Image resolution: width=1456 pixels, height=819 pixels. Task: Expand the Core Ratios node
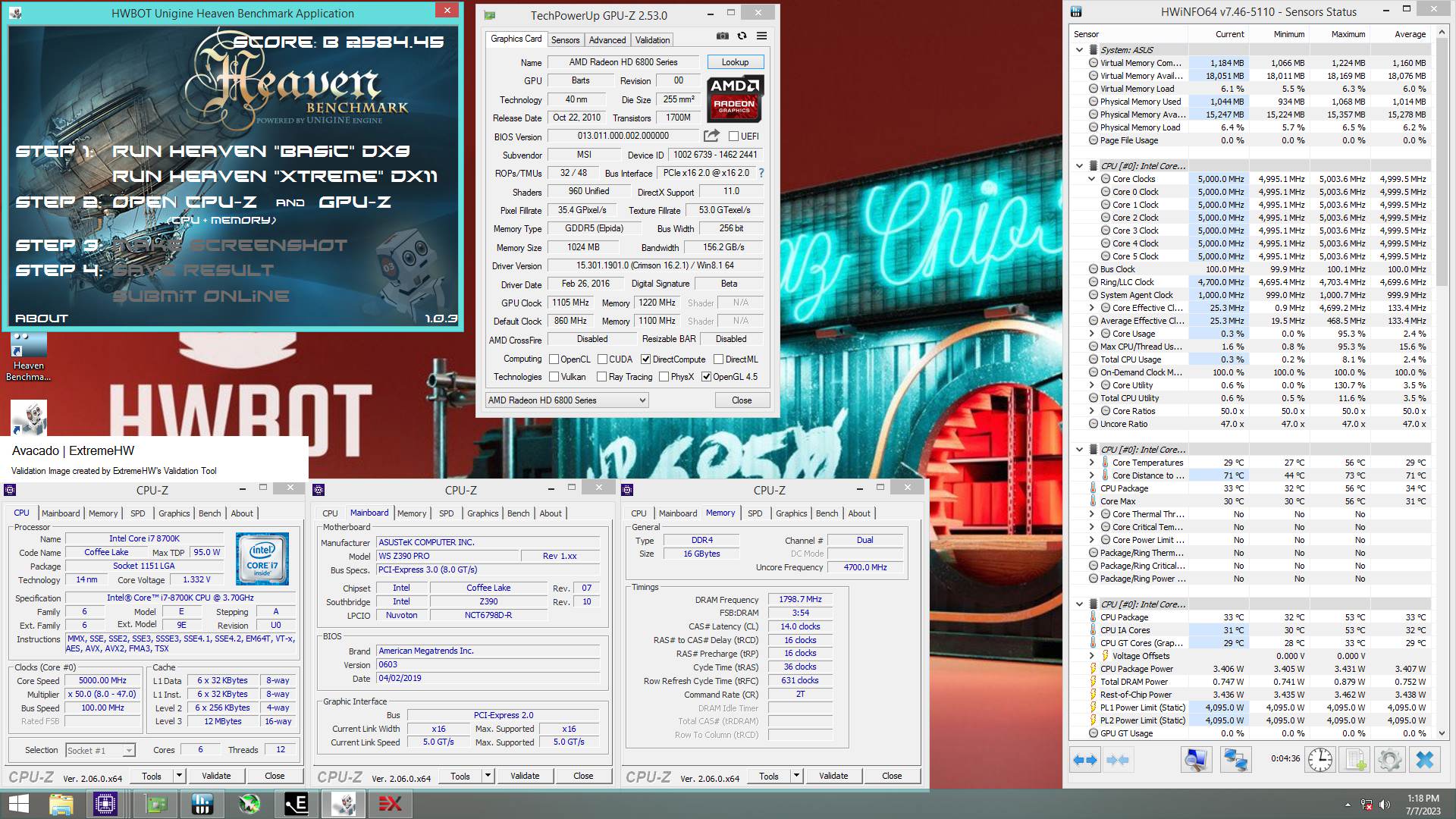[1091, 411]
